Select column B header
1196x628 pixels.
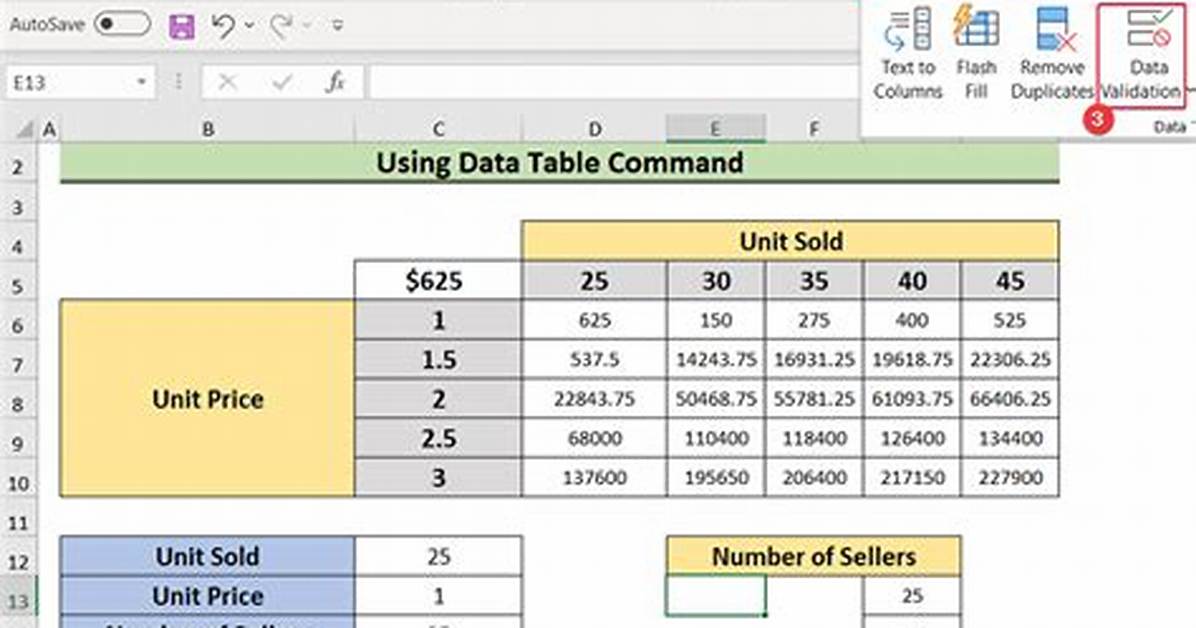pos(207,129)
